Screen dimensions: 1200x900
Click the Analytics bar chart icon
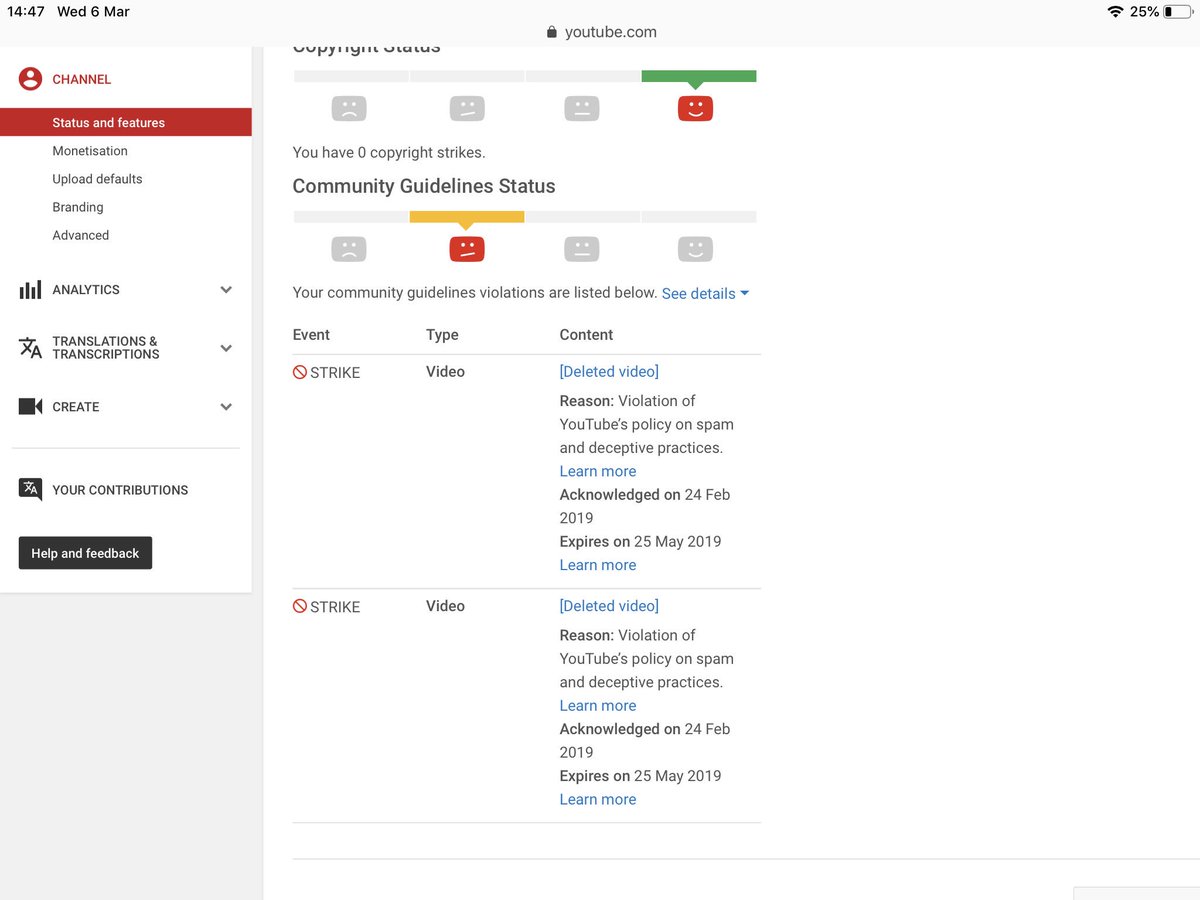click(31, 290)
